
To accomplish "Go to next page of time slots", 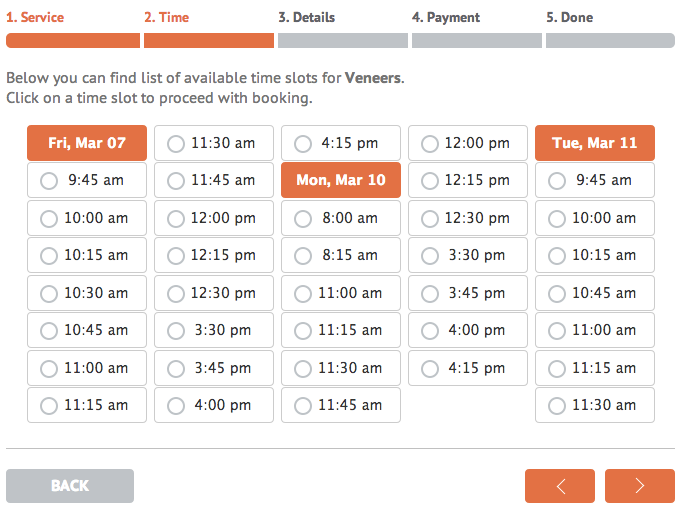I will point(639,486).
